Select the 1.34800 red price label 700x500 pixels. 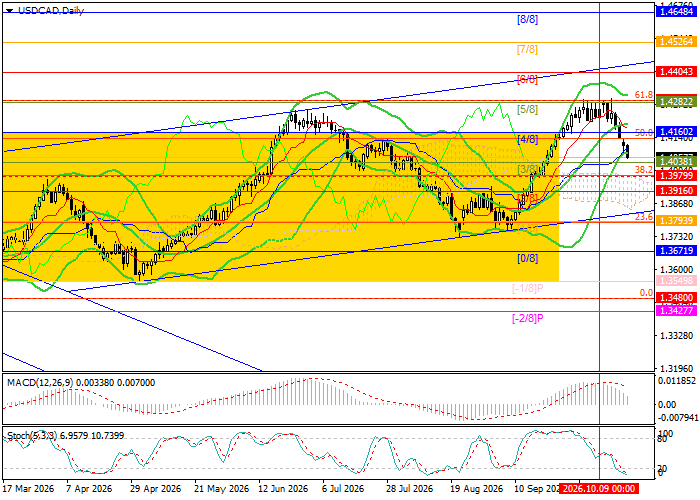click(x=676, y=297)
